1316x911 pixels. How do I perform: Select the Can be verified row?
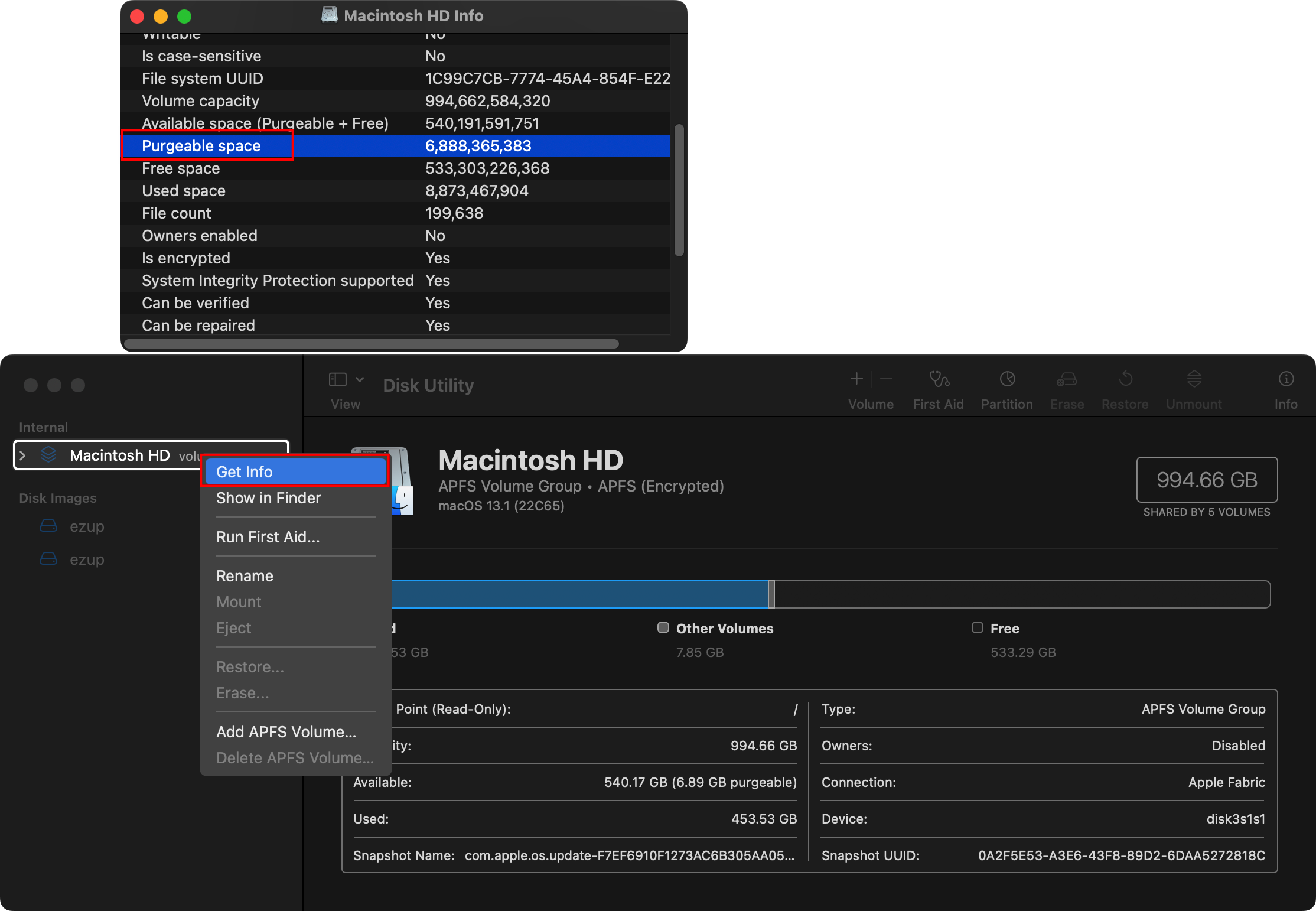click(395, 303)
